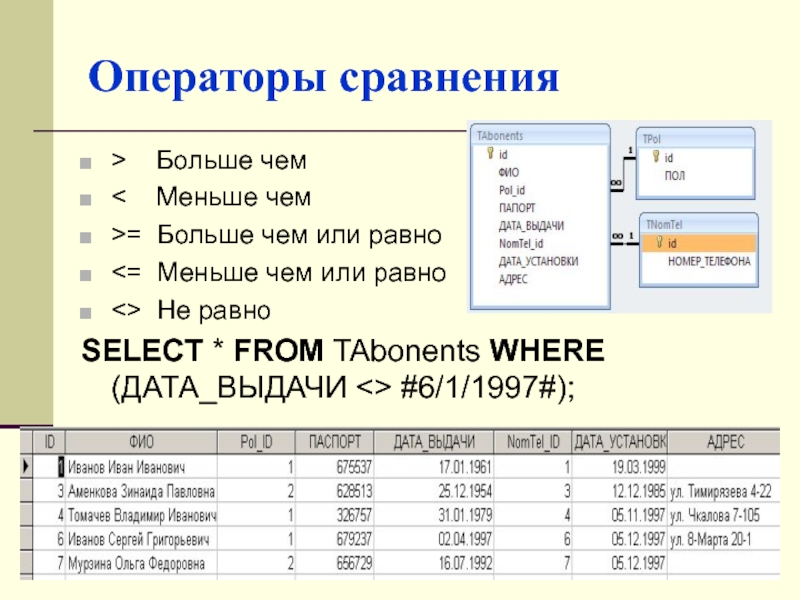This screenshot has width=800, height=600.
Task: Select the highlighted id field in TNomTel
Action: (x=698, y=243)
